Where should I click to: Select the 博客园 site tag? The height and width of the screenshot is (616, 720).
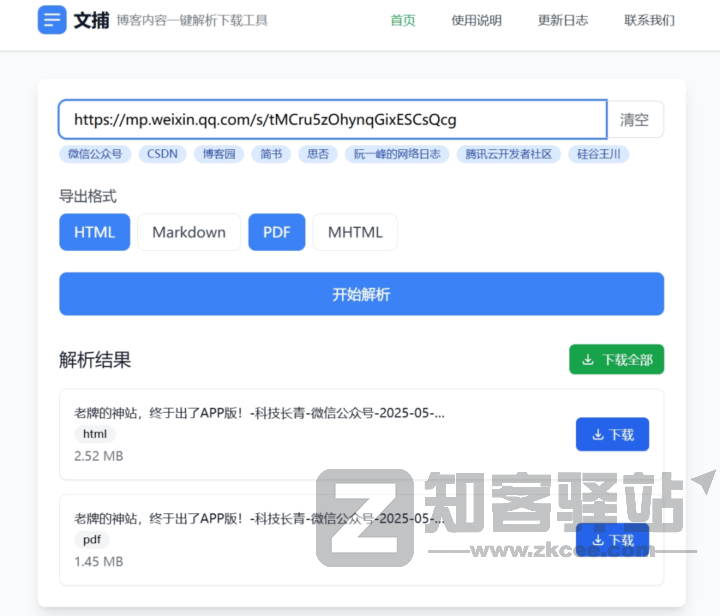click(219, 154)
